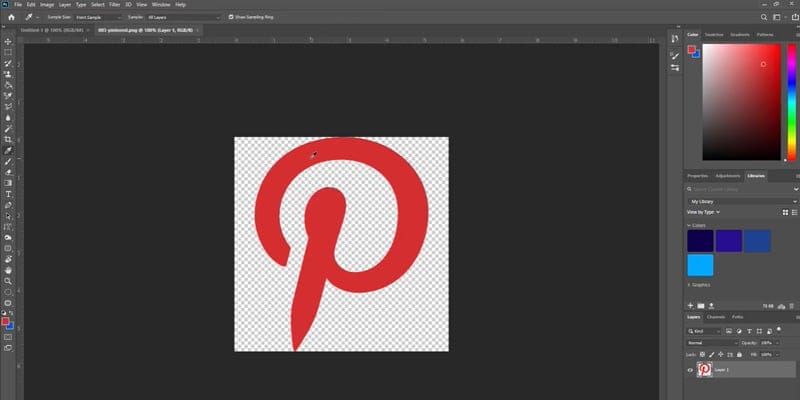800x400 pixels.
Task: Click foreground color swatch in toolbox
Action: click(x=6, y=321)
